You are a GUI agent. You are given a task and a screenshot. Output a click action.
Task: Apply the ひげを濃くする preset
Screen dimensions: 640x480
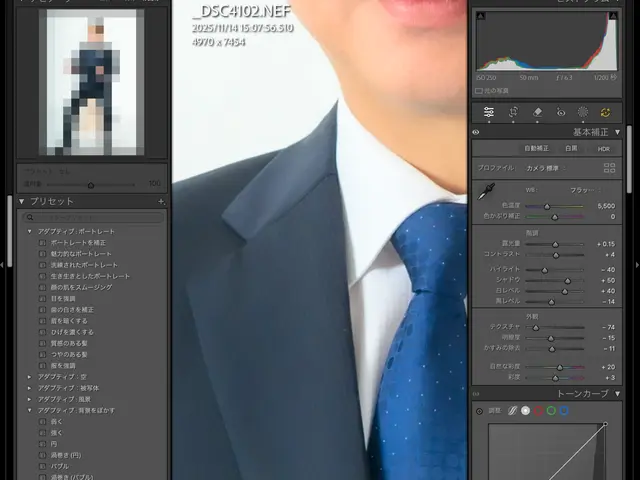[x=72, y=332]
